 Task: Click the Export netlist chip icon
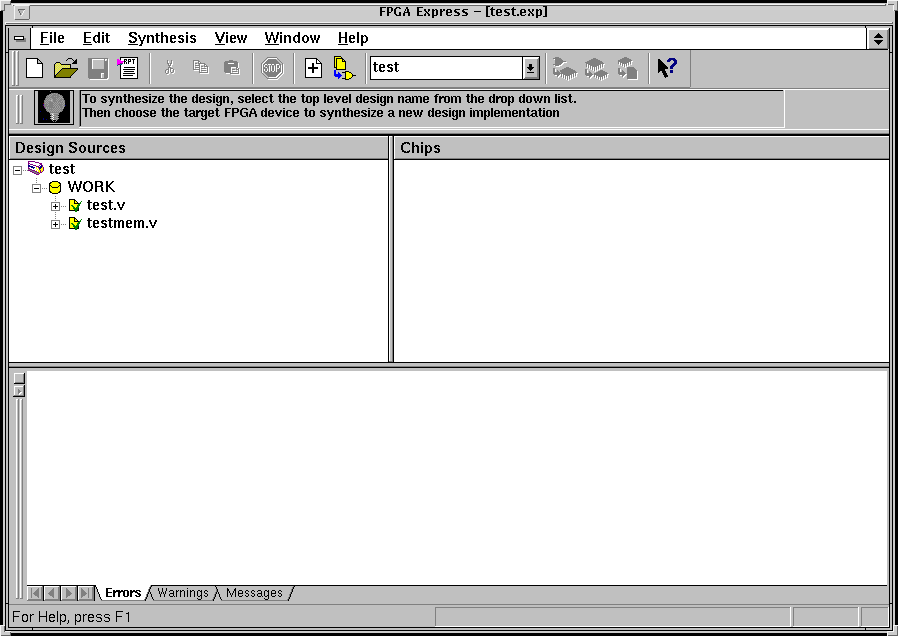[x=628, y=68]
